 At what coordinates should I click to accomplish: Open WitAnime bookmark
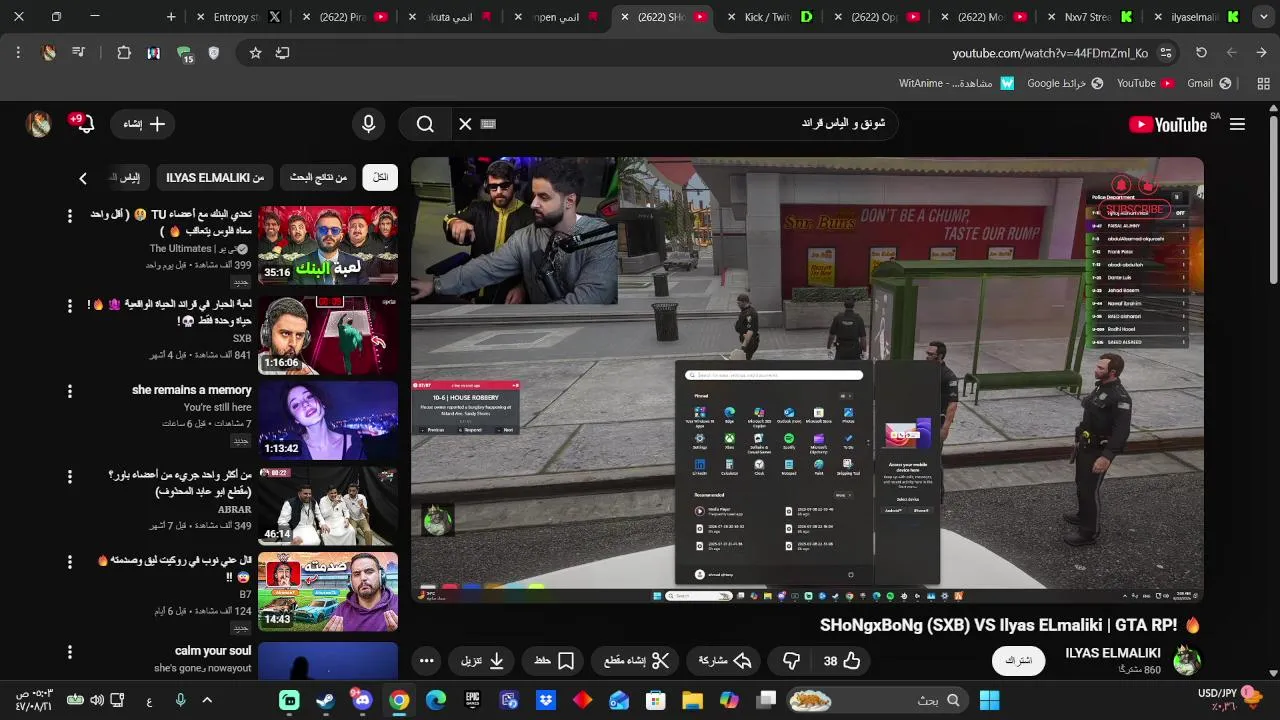[957, 83]
